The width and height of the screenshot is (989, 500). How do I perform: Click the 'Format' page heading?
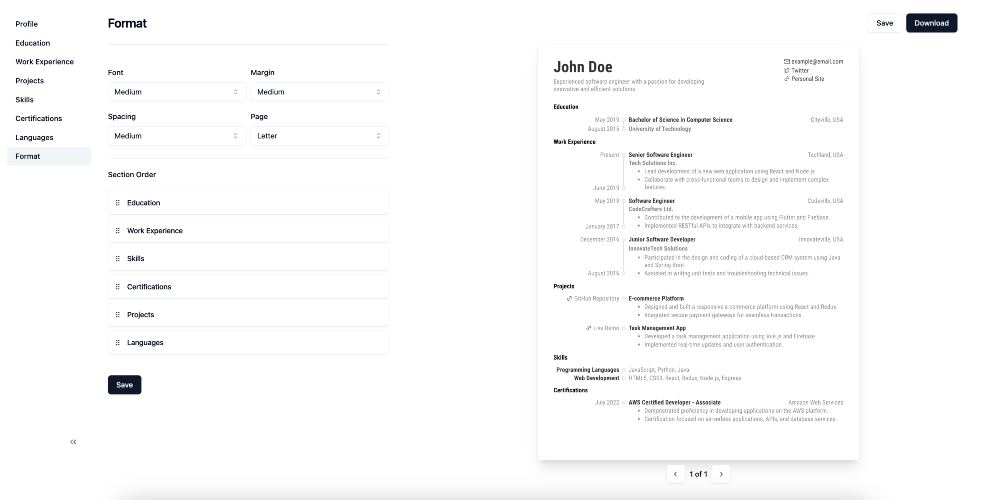[x=127, y=23]
